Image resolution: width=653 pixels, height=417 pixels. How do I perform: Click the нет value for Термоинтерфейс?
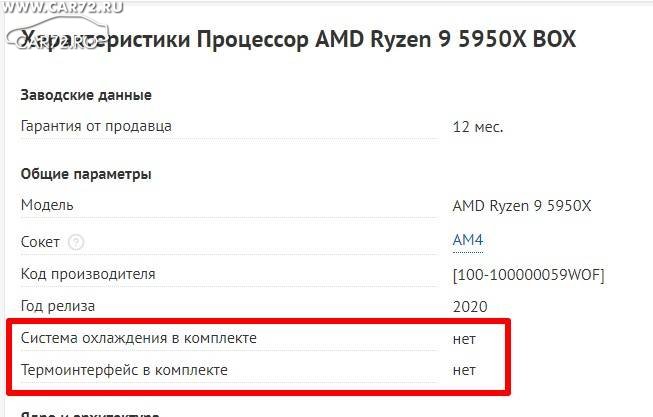pos(464,371)
